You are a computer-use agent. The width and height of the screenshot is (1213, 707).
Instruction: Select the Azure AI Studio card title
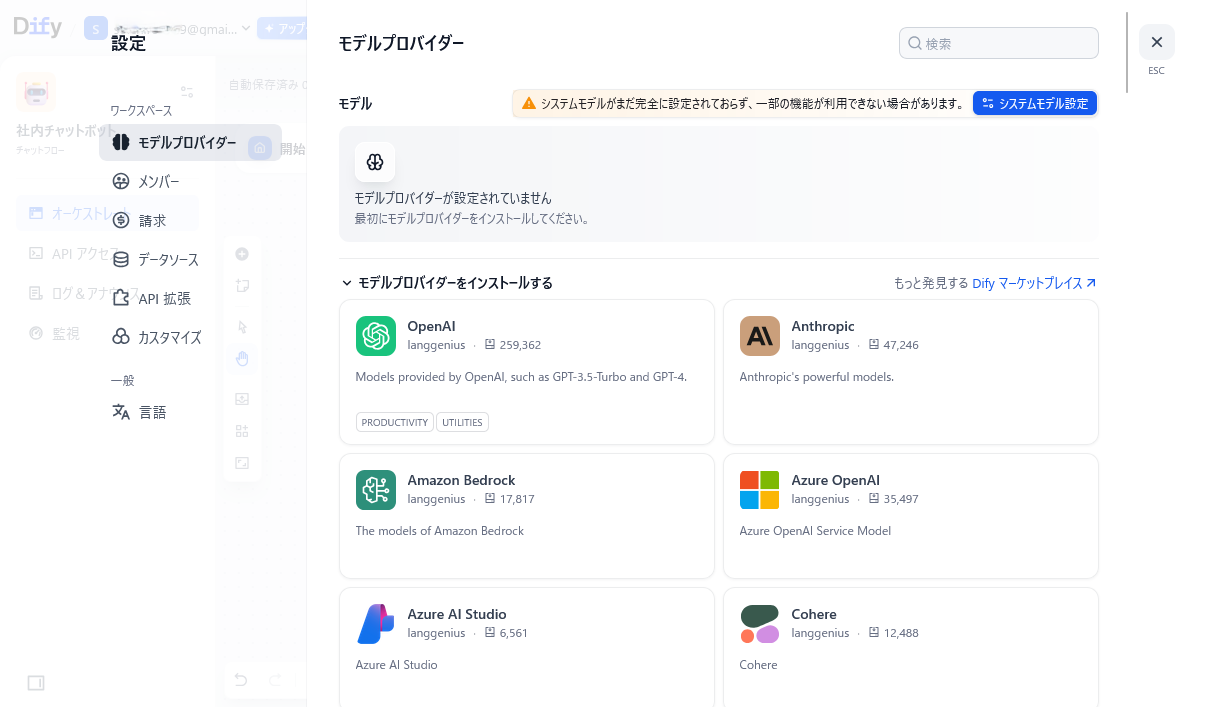click(457, 614)
